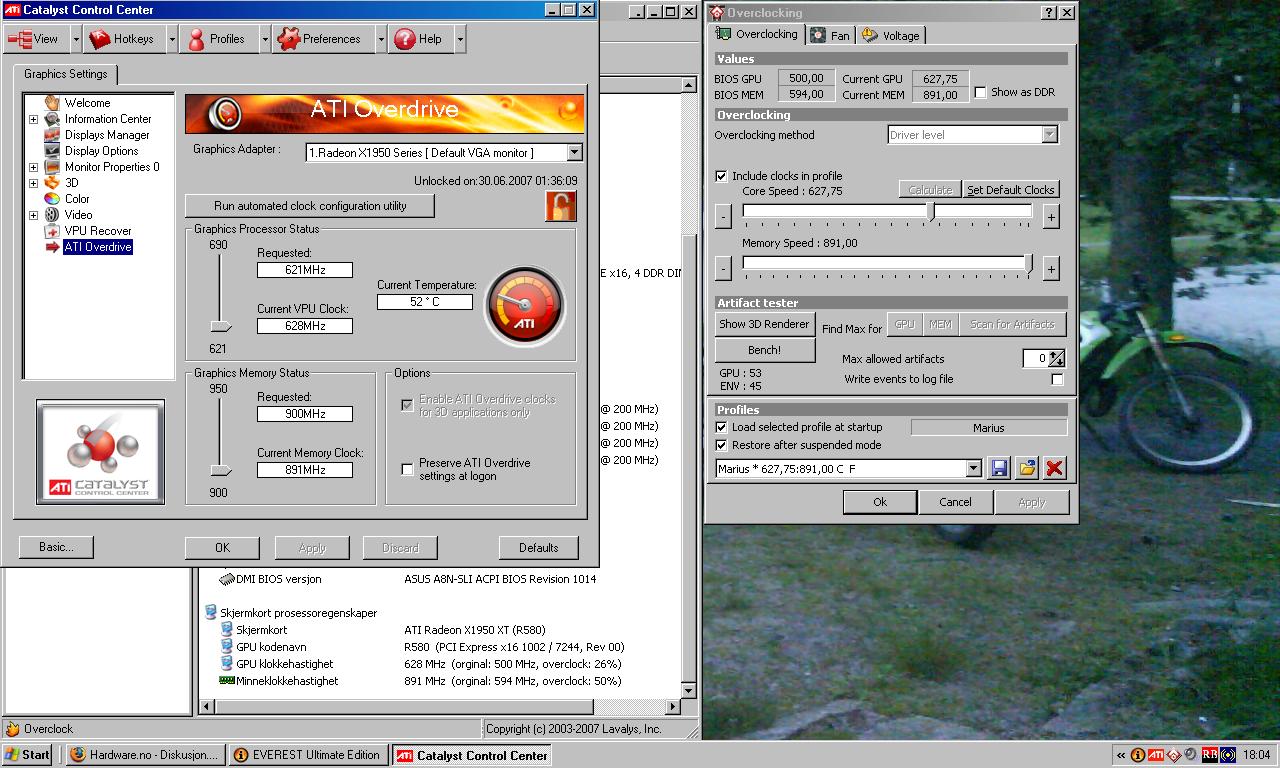1280x768 pixels.
Task: Switch to the Fan tab
Action: [x=830, y=36]
